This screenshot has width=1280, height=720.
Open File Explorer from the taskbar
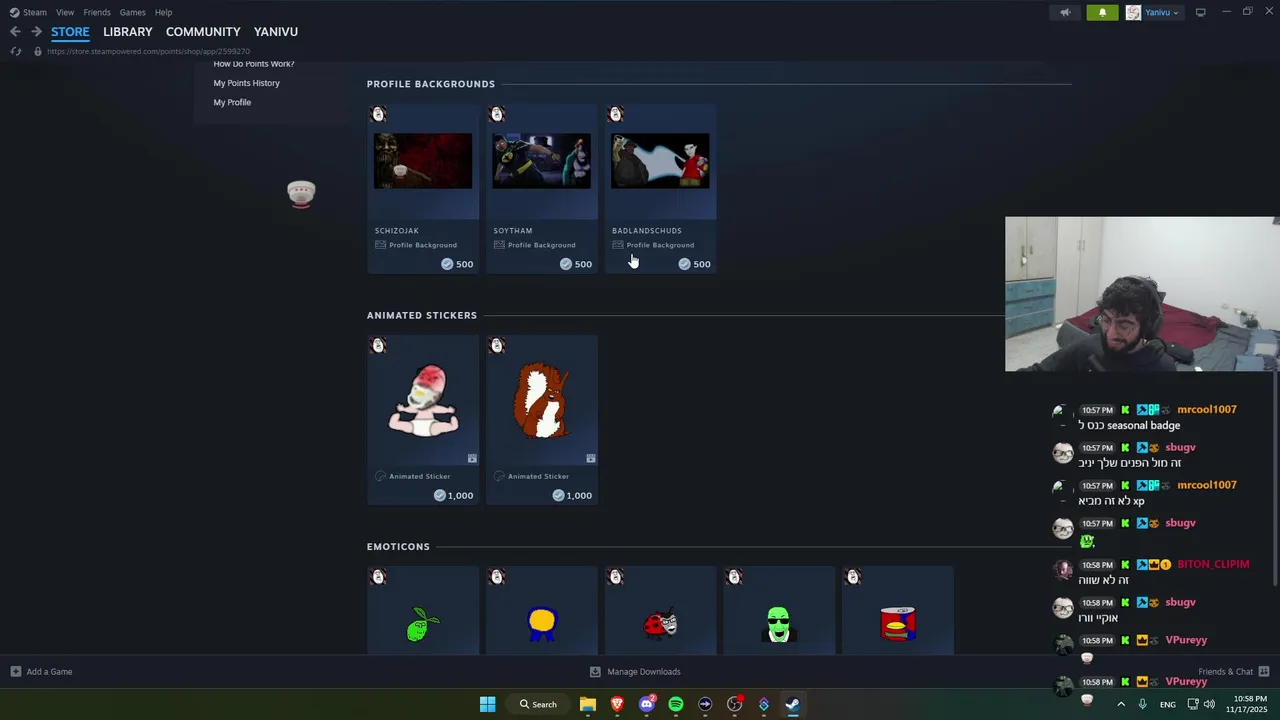click(x=588, y=704)
